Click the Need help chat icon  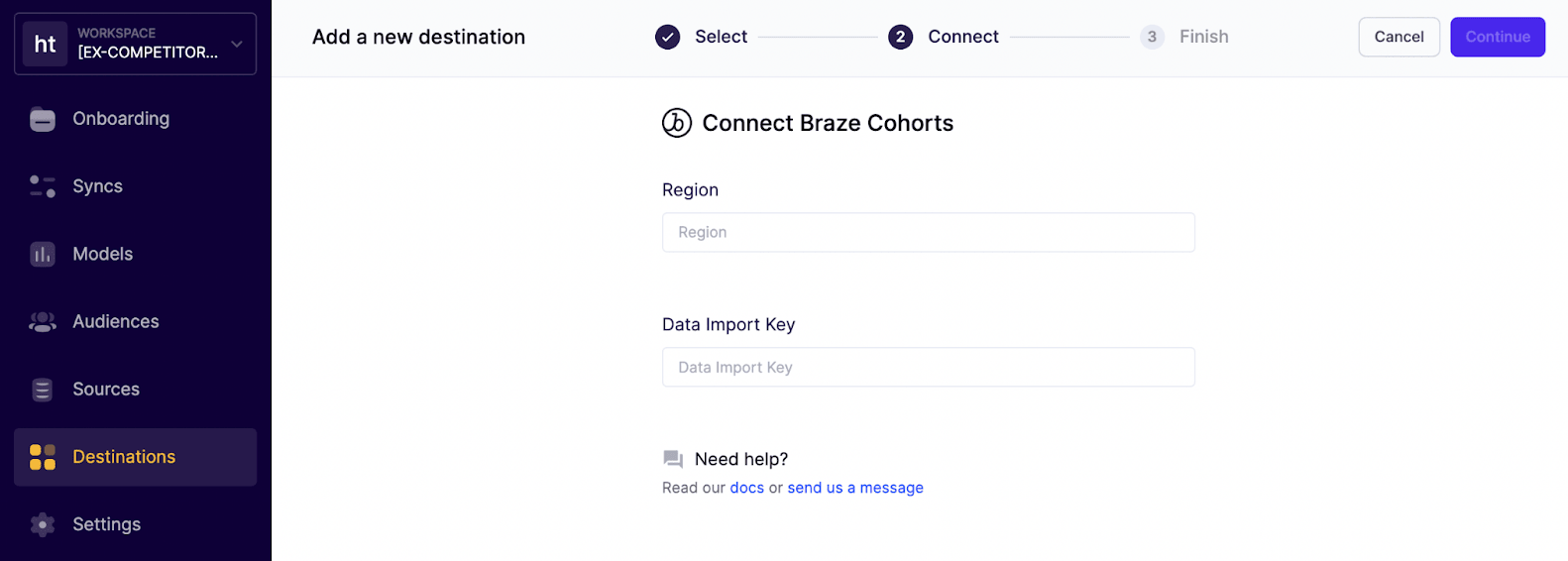(x=673, y=459)
